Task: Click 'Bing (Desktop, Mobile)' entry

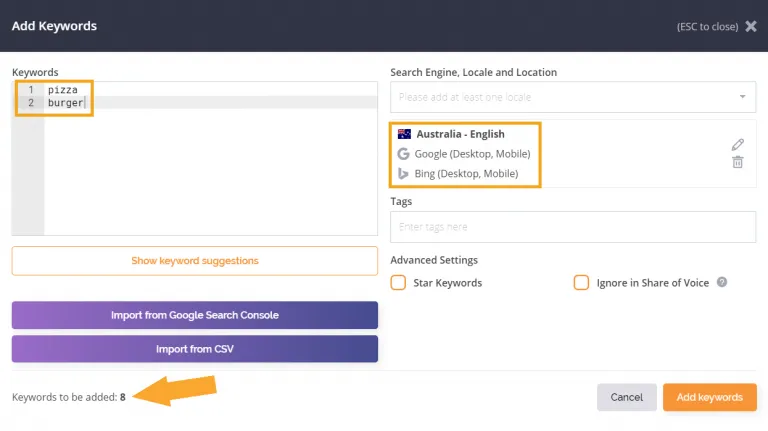Action: pos(466,173)
